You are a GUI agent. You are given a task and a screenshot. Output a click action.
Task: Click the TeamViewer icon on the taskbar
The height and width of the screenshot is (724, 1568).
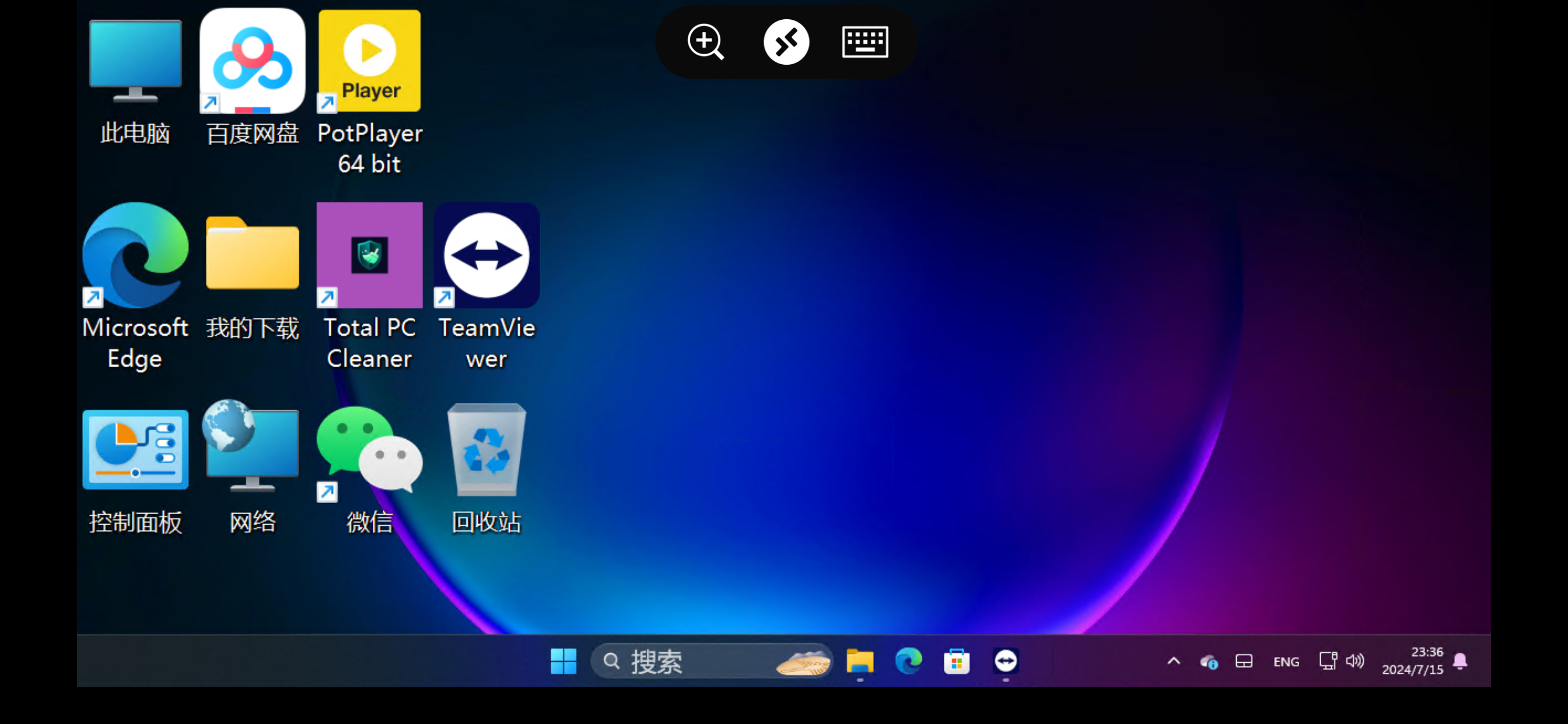tap(1006, 660)
